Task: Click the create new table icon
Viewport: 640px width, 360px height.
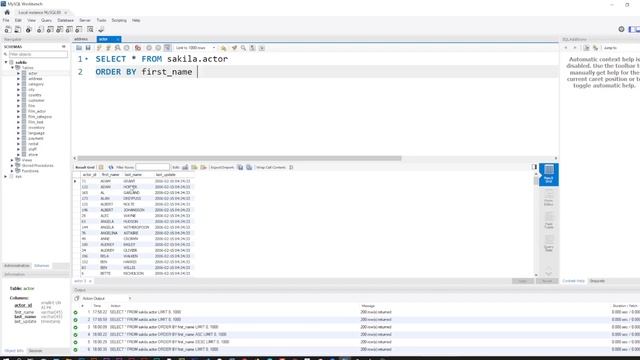Action: [50, 29]
